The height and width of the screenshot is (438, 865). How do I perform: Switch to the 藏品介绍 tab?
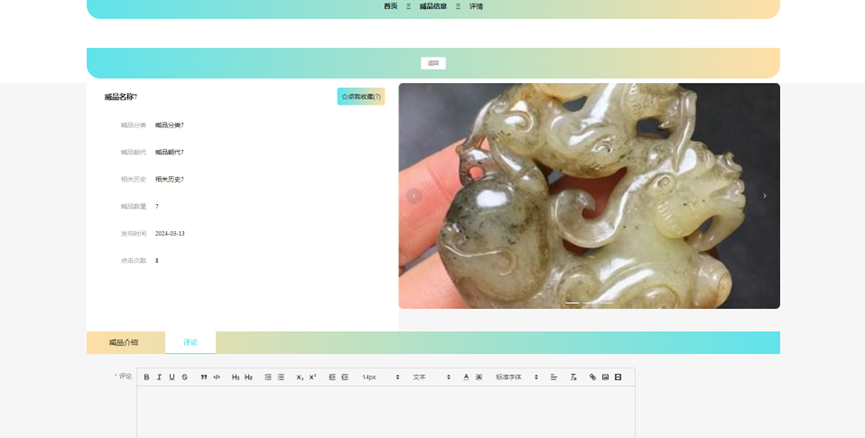tap(125, 343)
